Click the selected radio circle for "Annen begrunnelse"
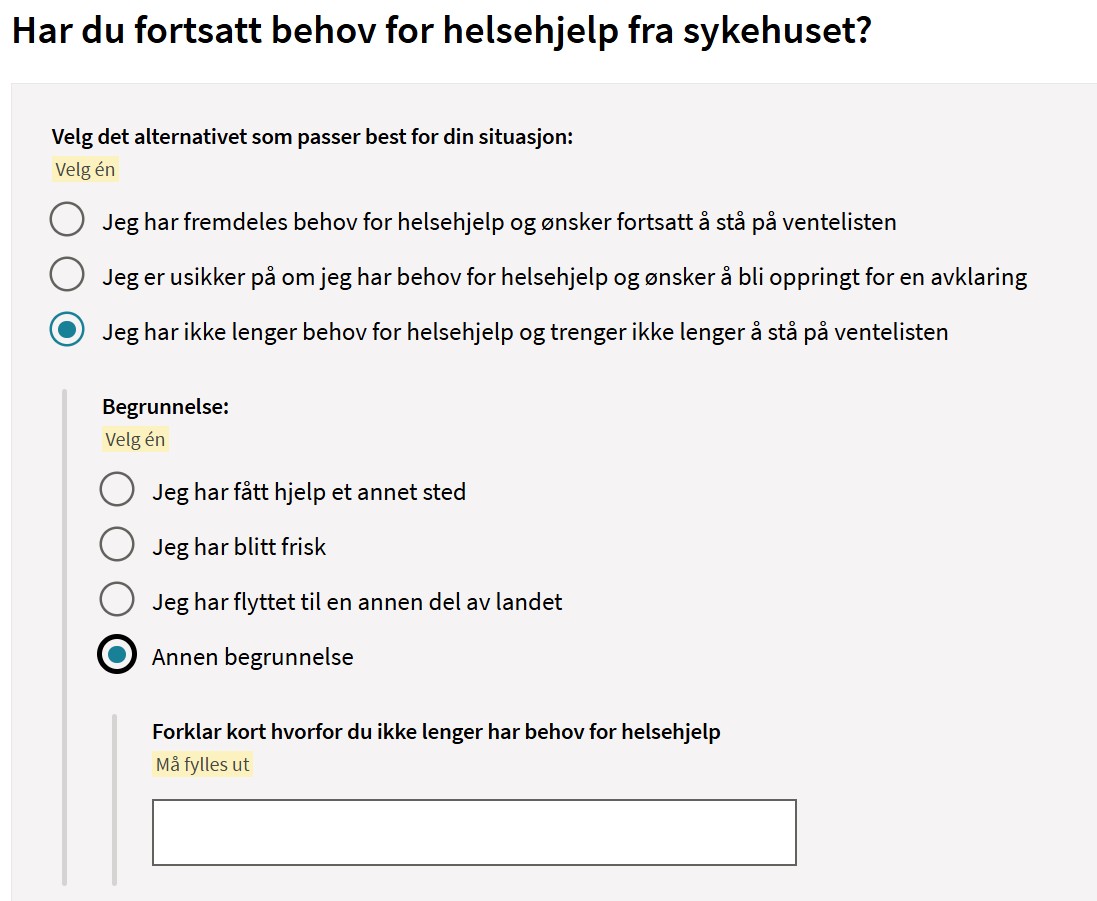Image resolution: width=1097 pixels, height=901 pixels. click(117, 655)
